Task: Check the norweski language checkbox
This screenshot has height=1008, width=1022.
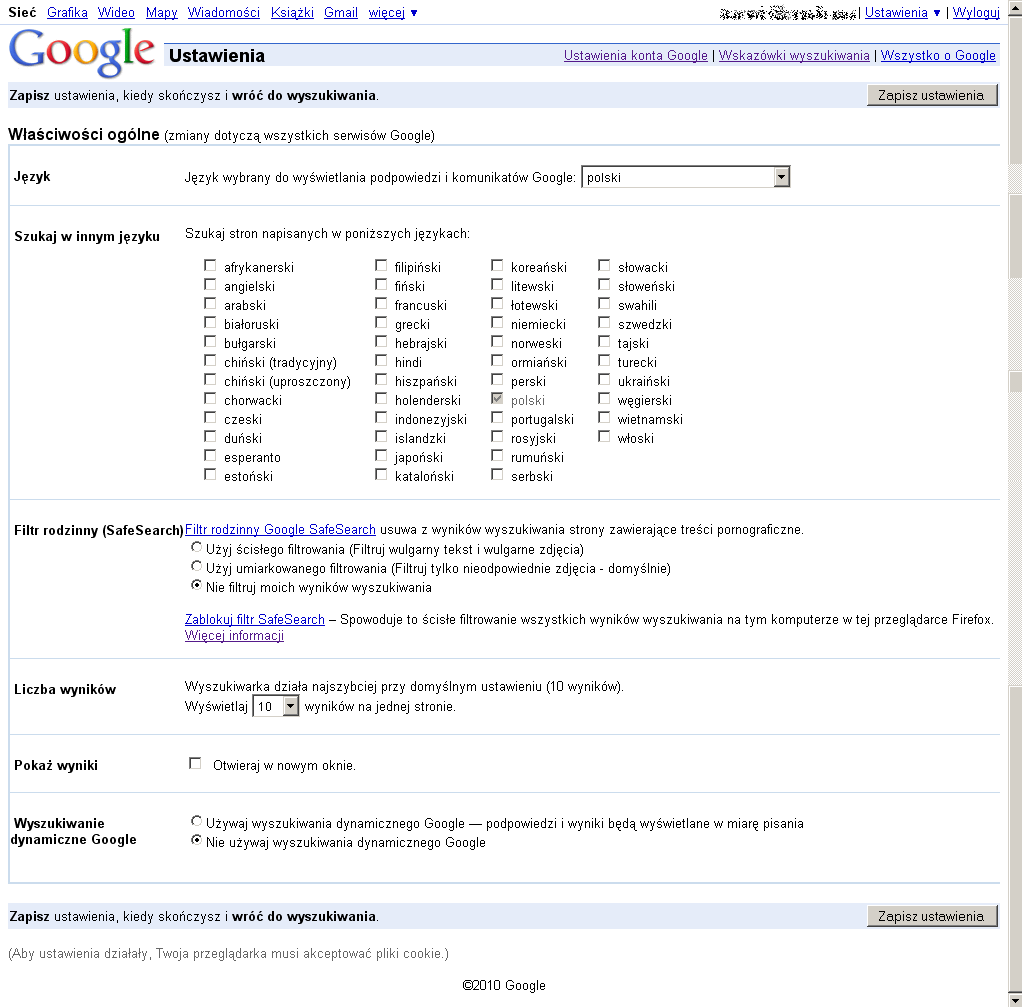Action: point(497,341)
